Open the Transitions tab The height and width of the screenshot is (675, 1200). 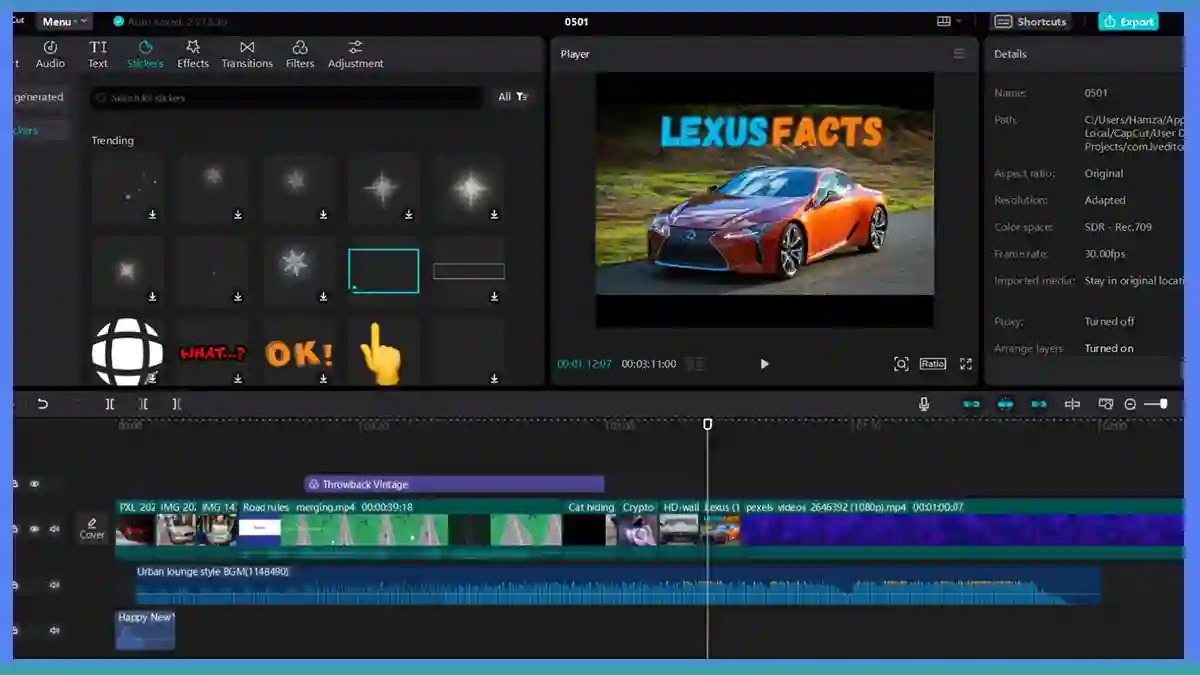(x=247, y=54)
